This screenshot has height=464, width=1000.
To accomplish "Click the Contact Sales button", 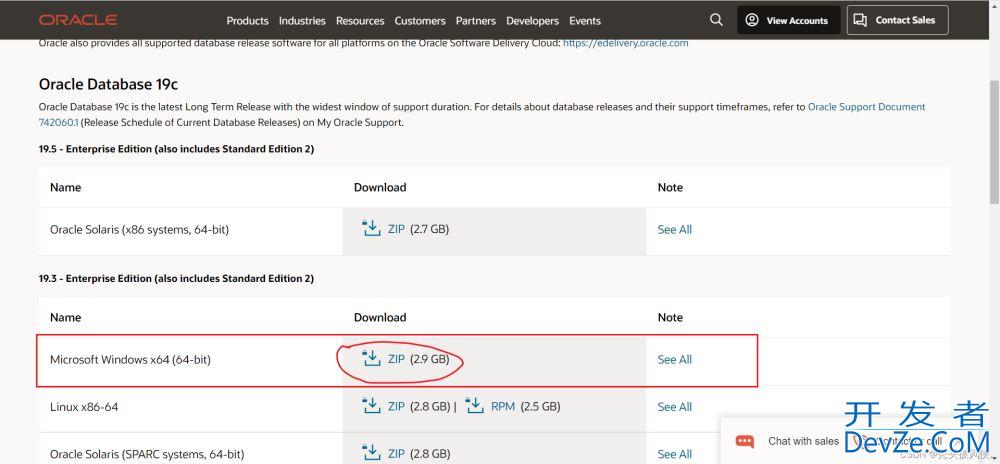I will point(897,20).
